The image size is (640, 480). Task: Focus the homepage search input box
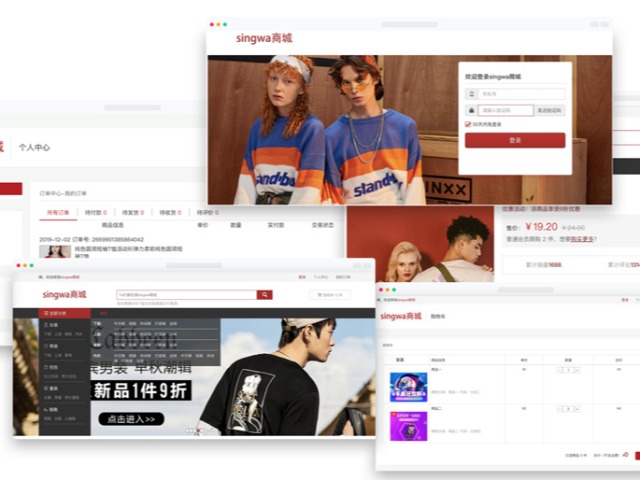click(x=187, y=294)
